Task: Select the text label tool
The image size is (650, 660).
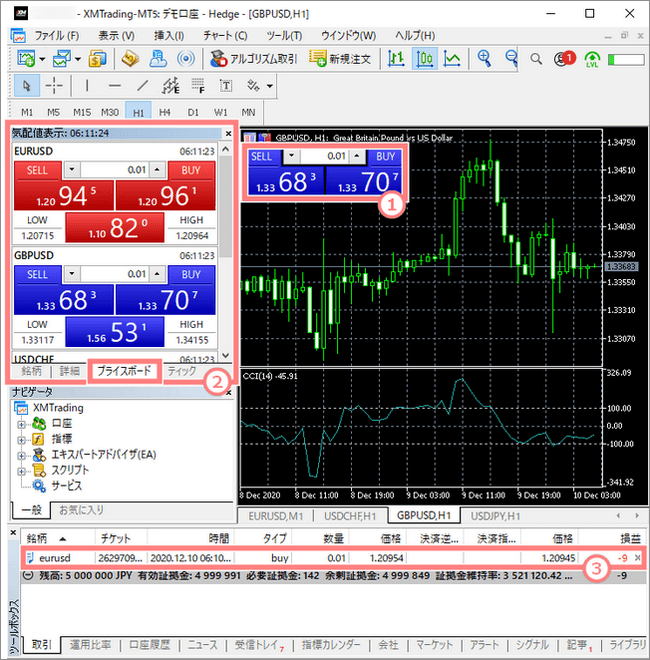Action: 226,86
